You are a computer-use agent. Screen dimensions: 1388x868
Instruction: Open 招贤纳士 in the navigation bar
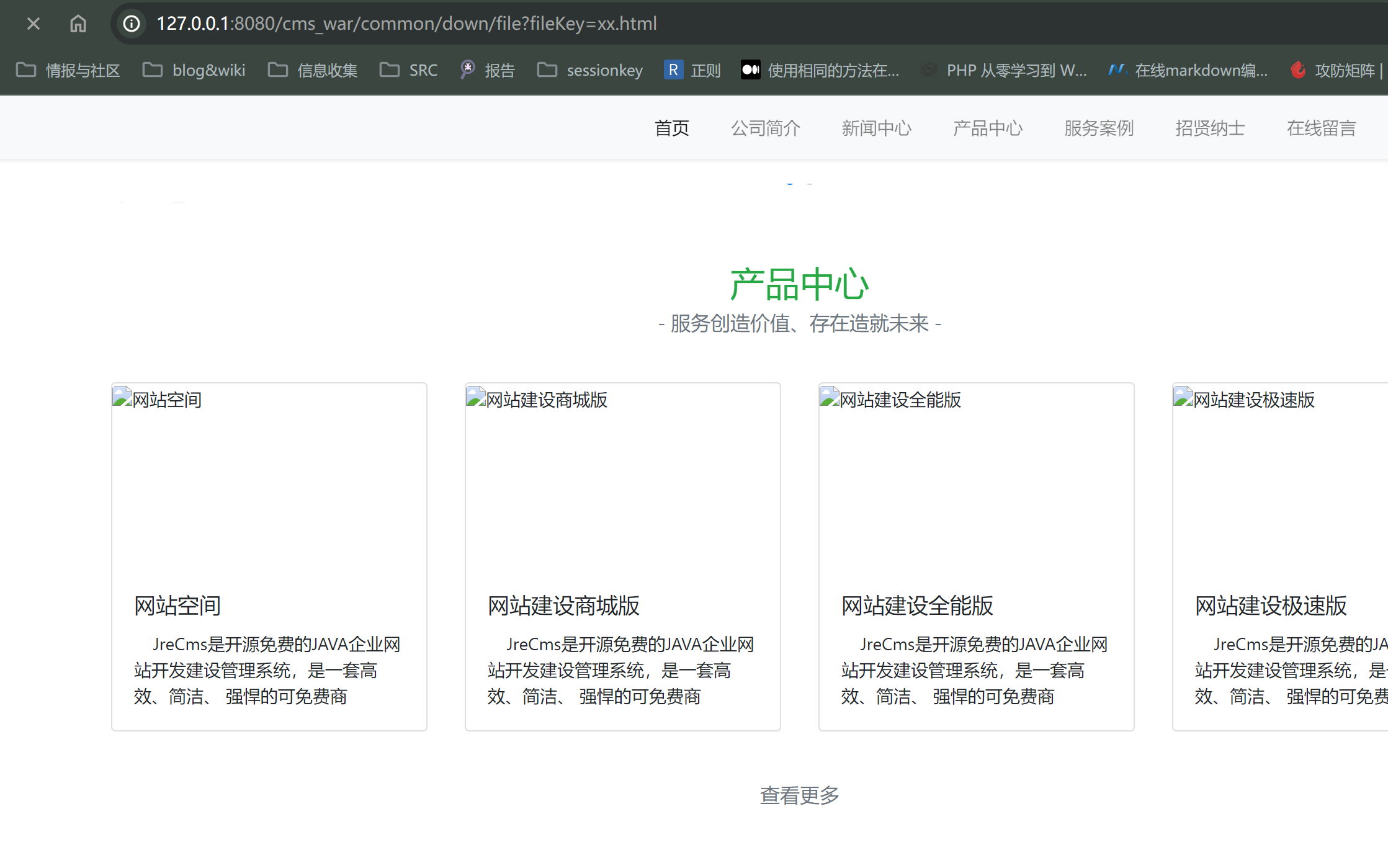(1210, 128)
